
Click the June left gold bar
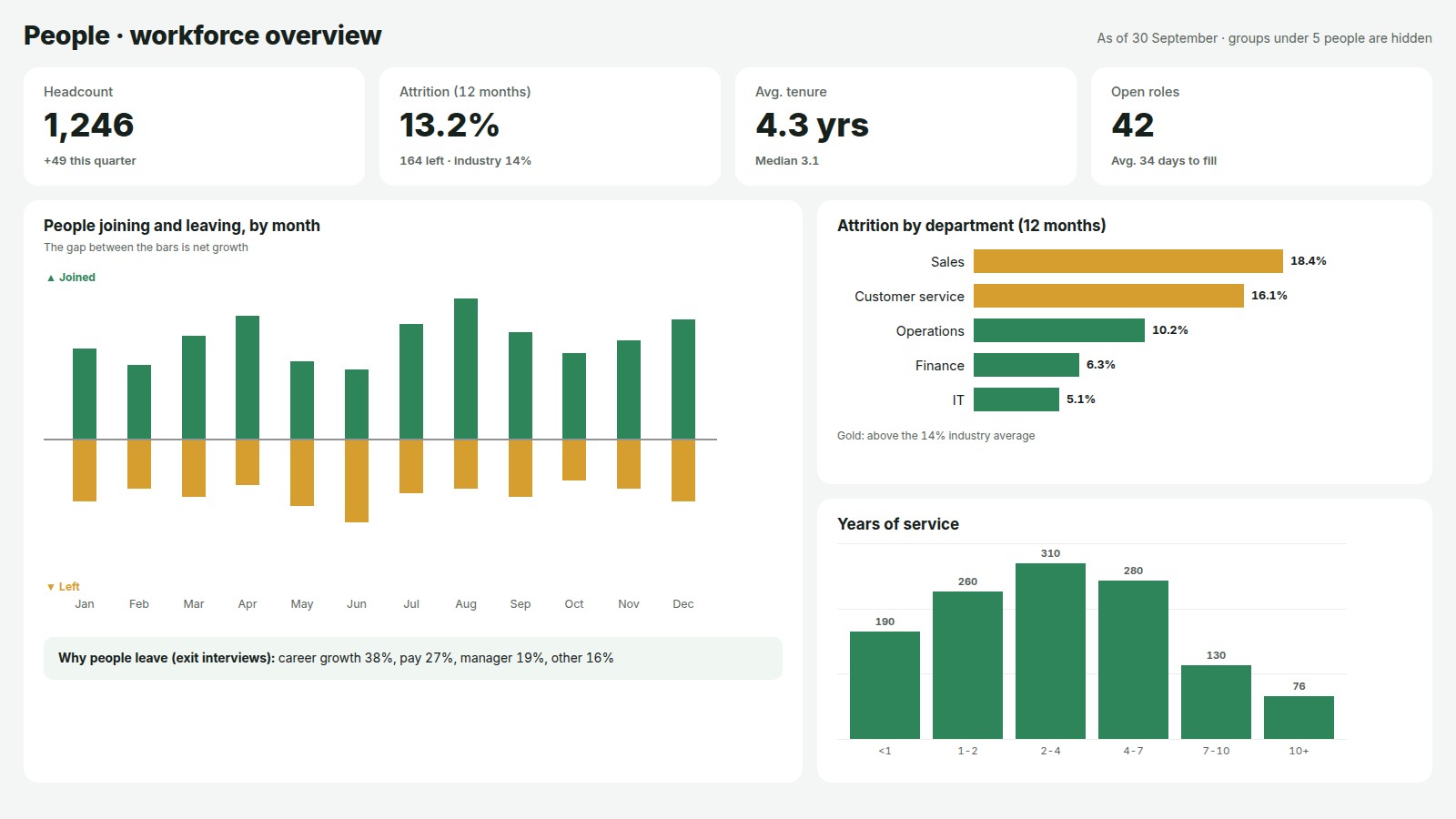[x=357, y=480]
